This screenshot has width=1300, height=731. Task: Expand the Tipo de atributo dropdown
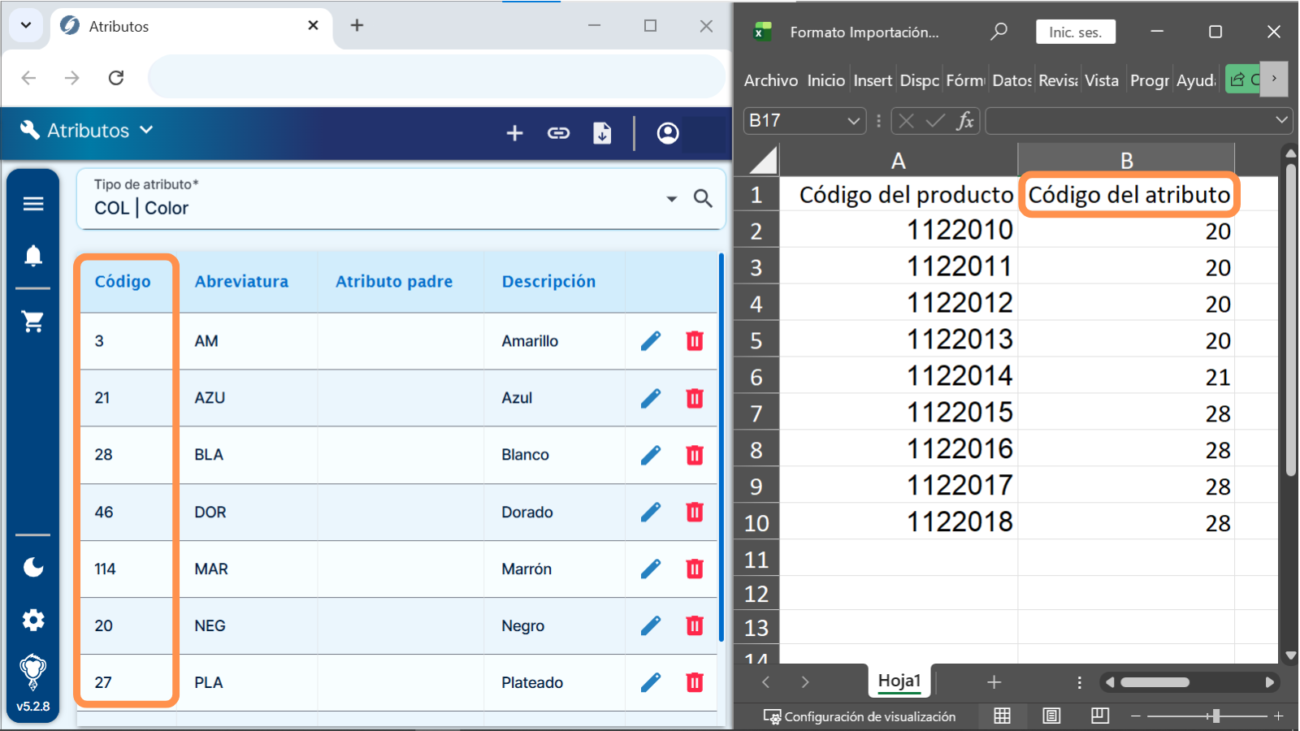[x=671, y=199]
